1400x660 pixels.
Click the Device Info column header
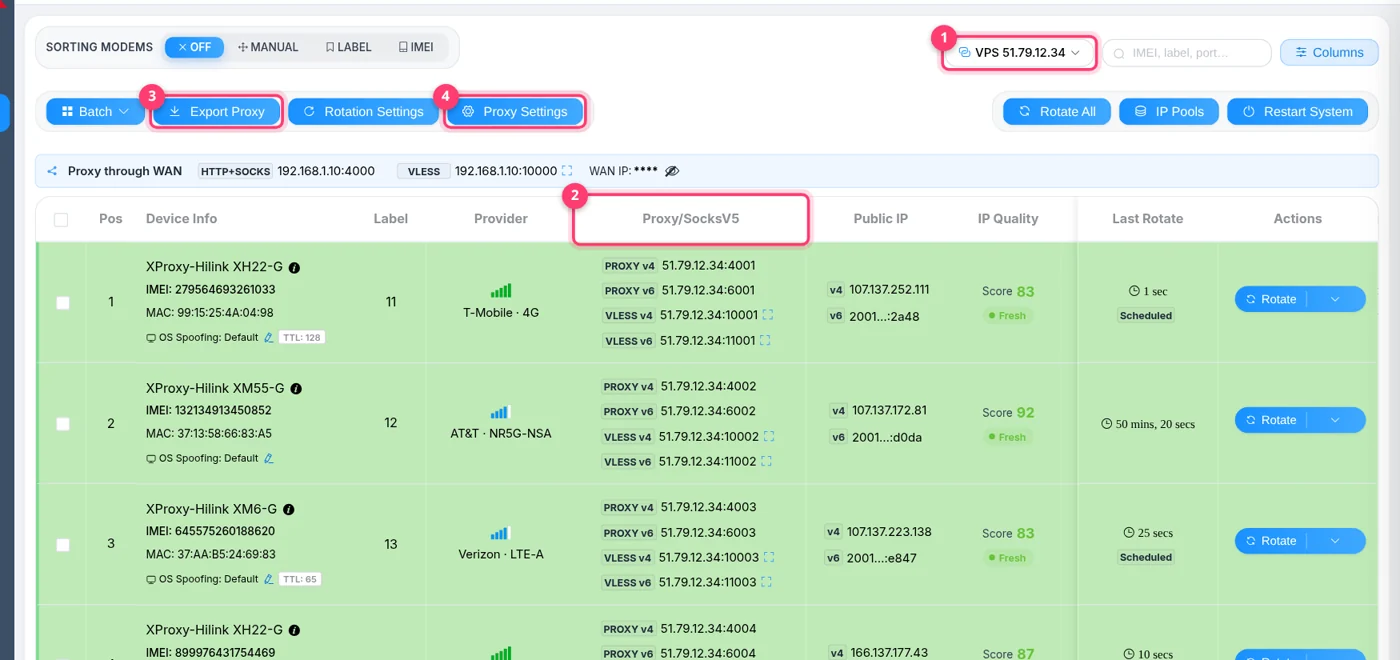coord(181,219)
